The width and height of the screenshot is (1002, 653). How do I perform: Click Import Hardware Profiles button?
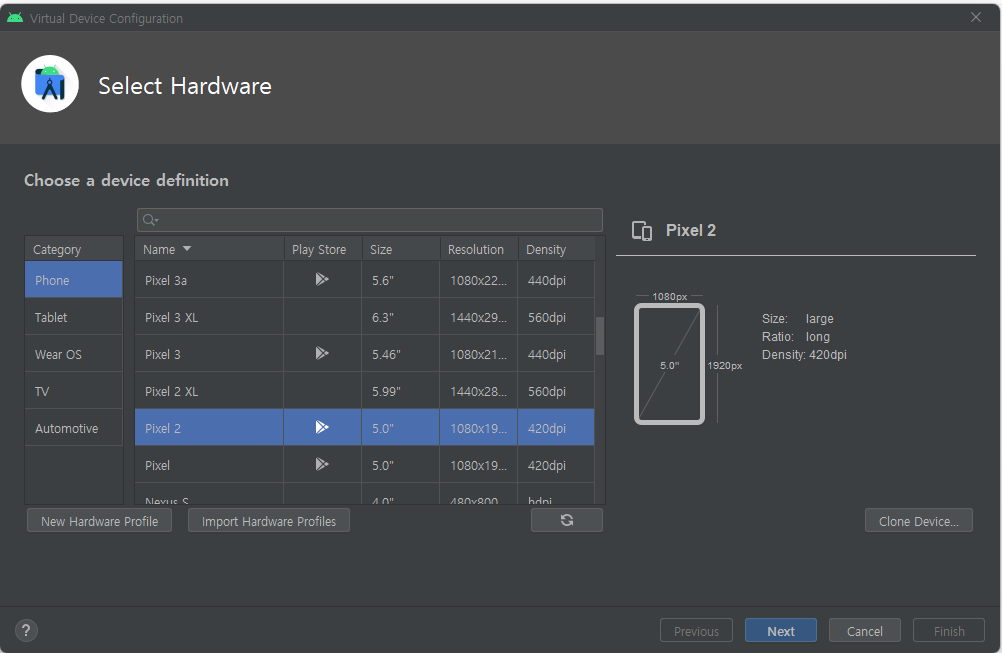[x=268, y=521]
